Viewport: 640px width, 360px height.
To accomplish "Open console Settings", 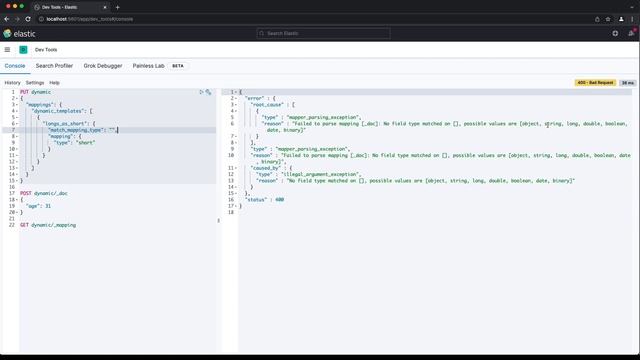I will click(35, 83).
